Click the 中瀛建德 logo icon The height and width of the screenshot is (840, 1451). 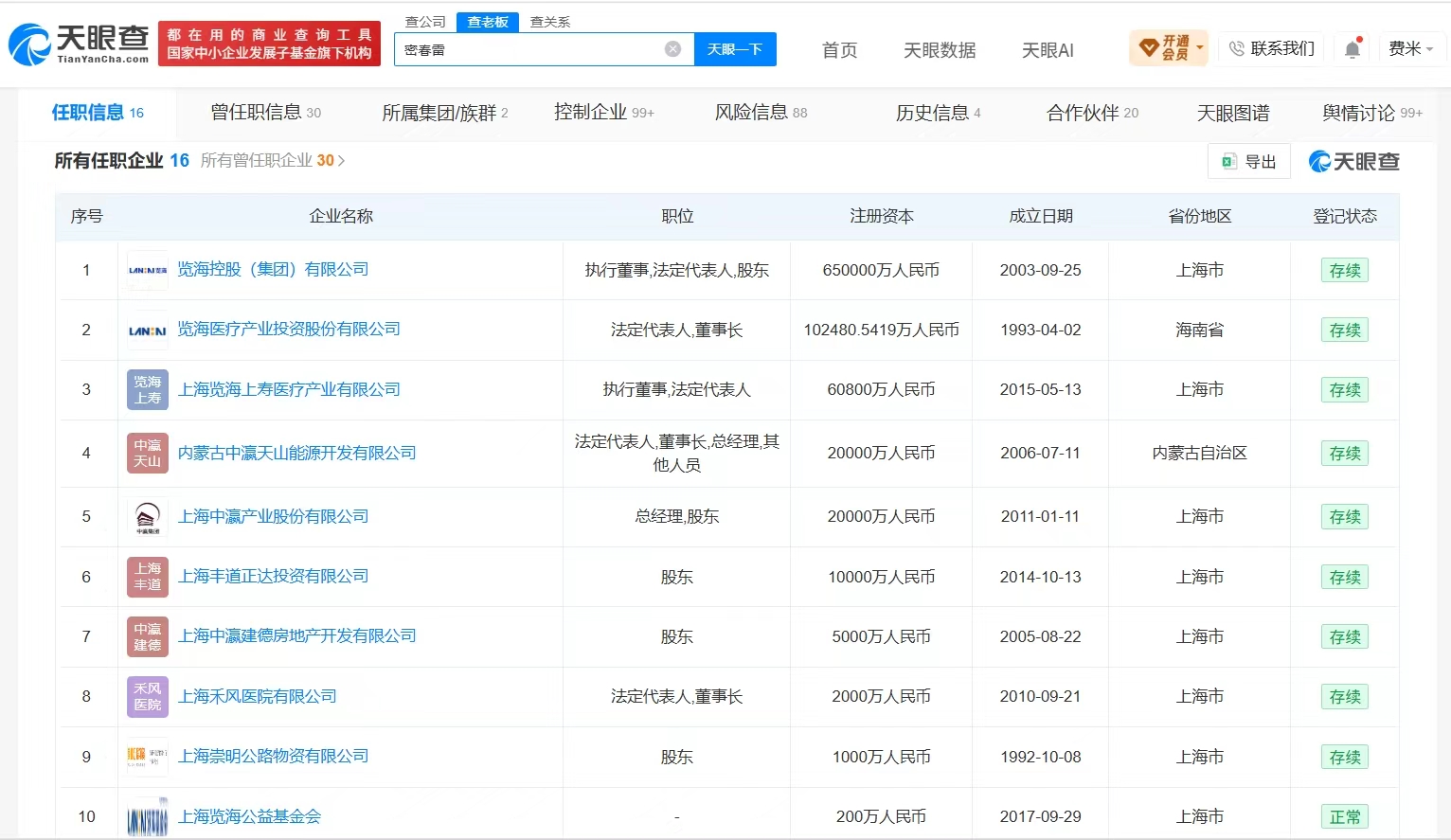coord(148,636)
